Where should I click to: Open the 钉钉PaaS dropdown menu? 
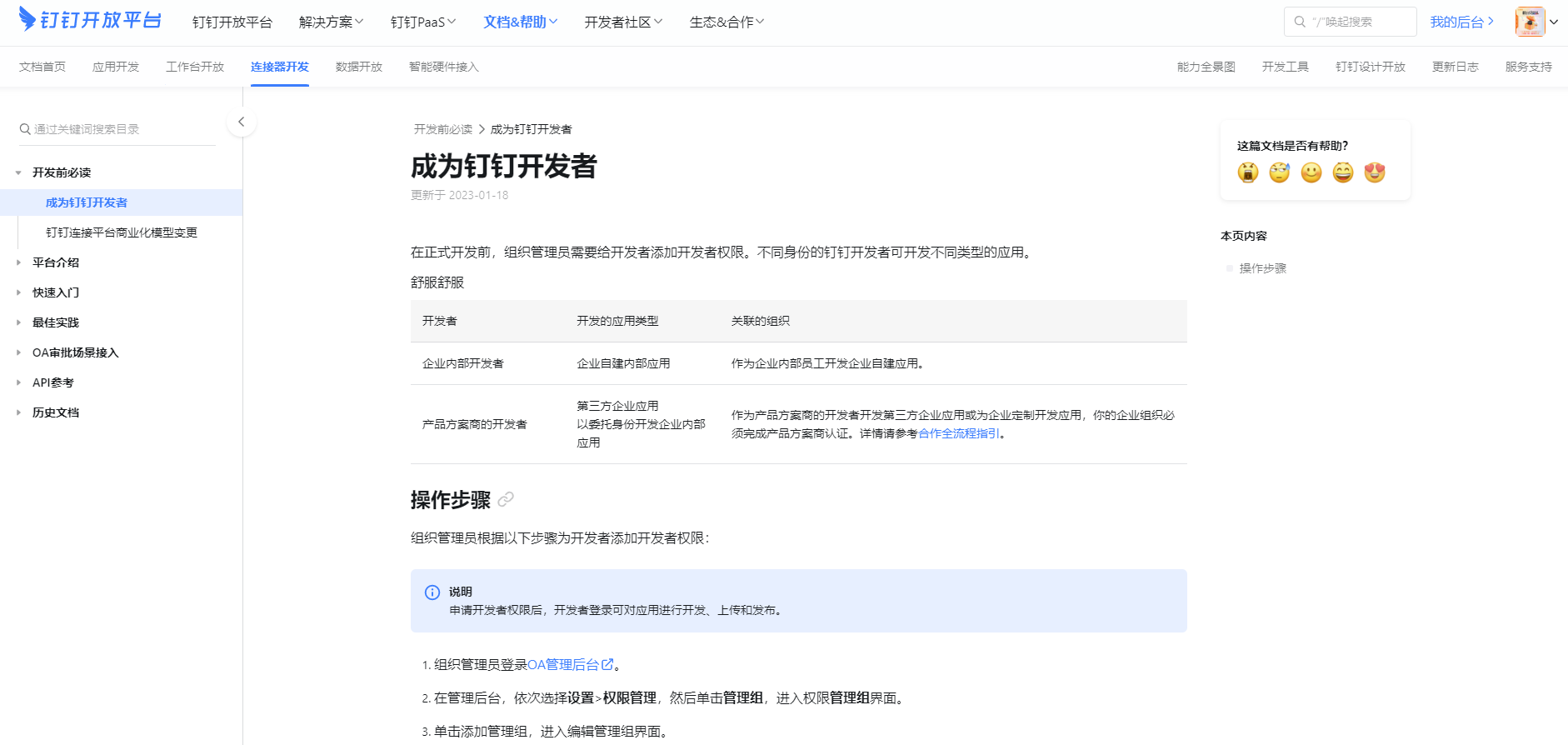[x=423, y=22]
